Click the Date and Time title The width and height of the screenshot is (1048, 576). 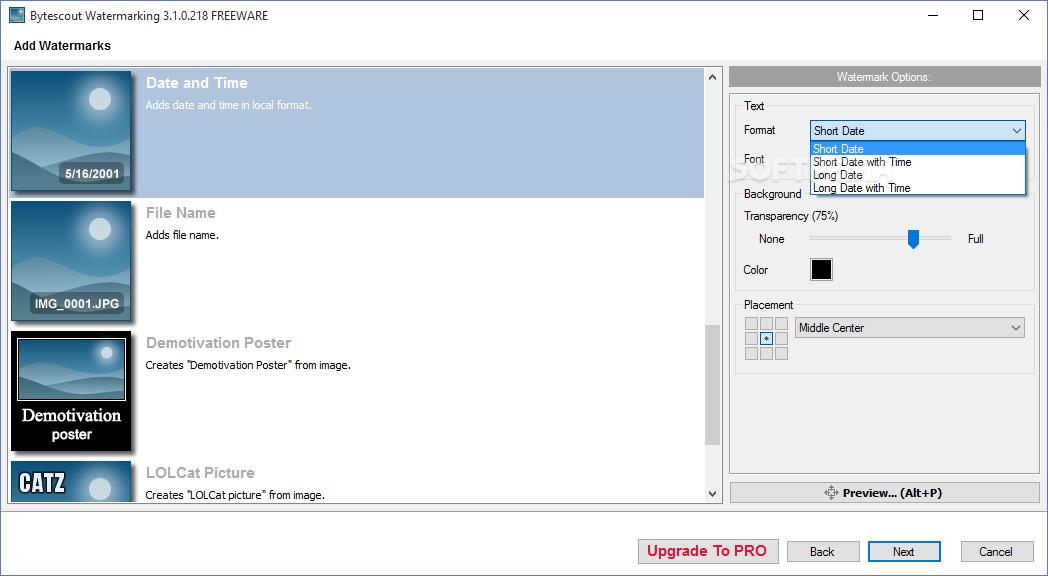coord(196,83)
